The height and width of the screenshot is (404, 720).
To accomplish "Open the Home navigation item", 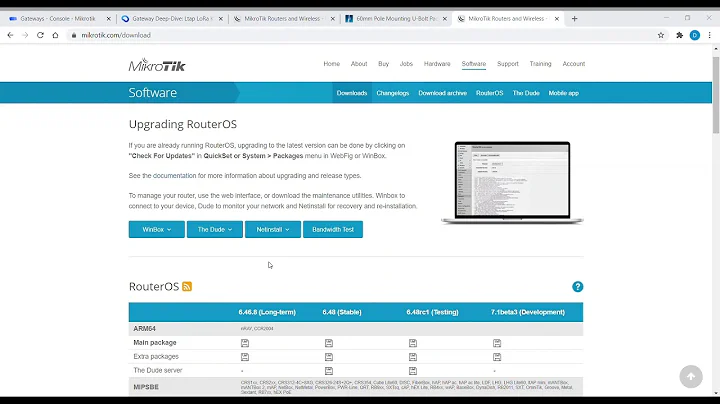I will pyautogui.click(x=332, y=64).
